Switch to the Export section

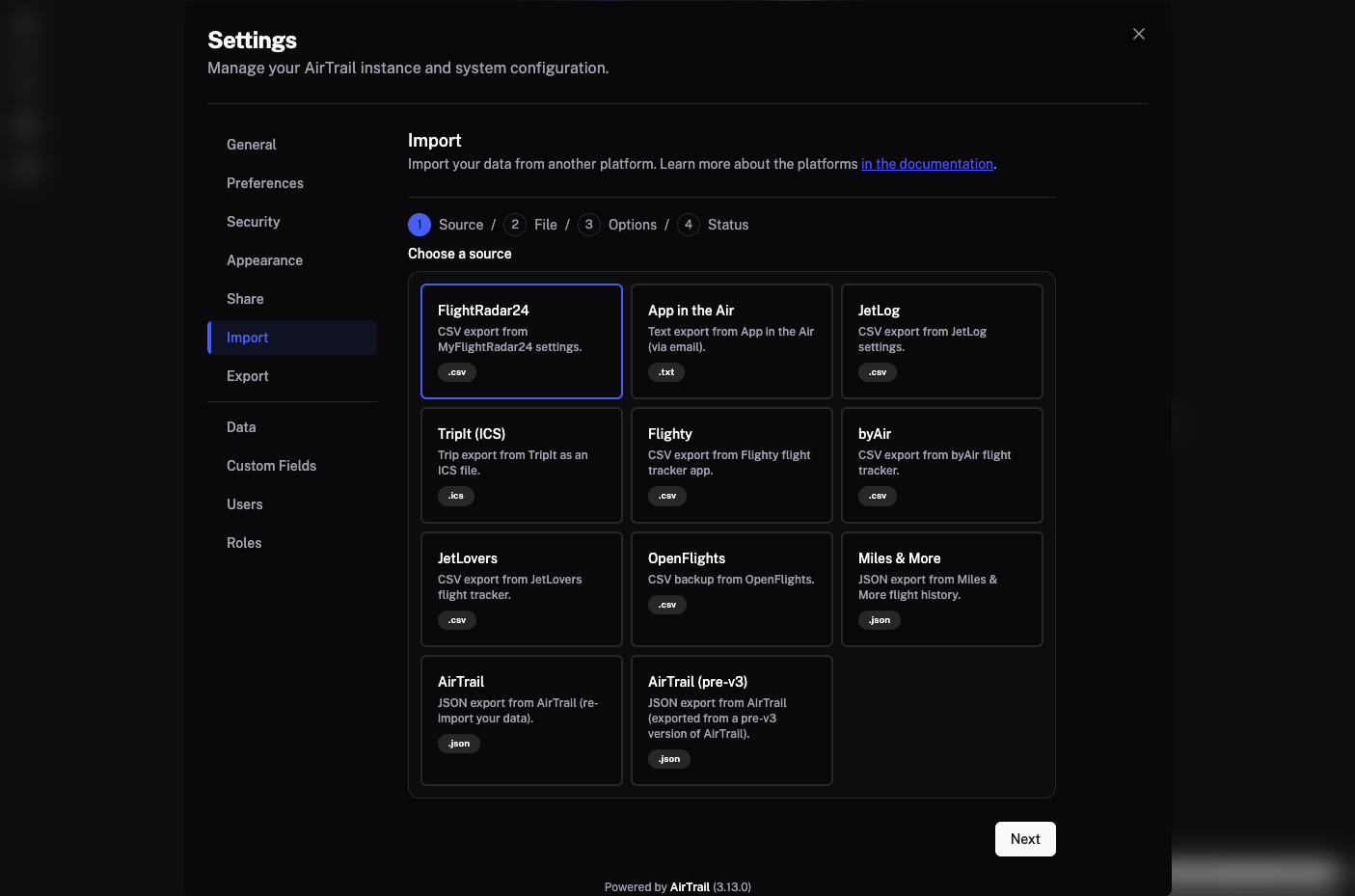coord(292,376)
